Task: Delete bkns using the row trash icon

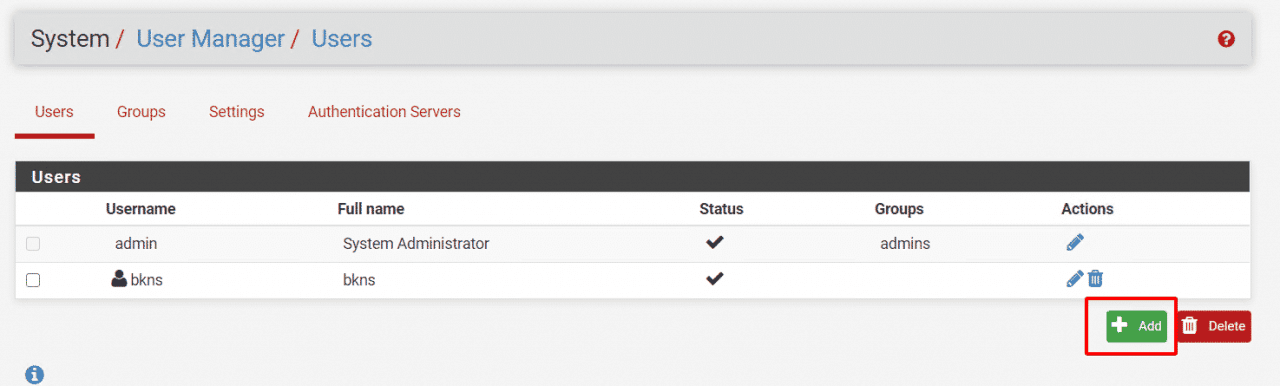Action: click(x=1095, y=279)
